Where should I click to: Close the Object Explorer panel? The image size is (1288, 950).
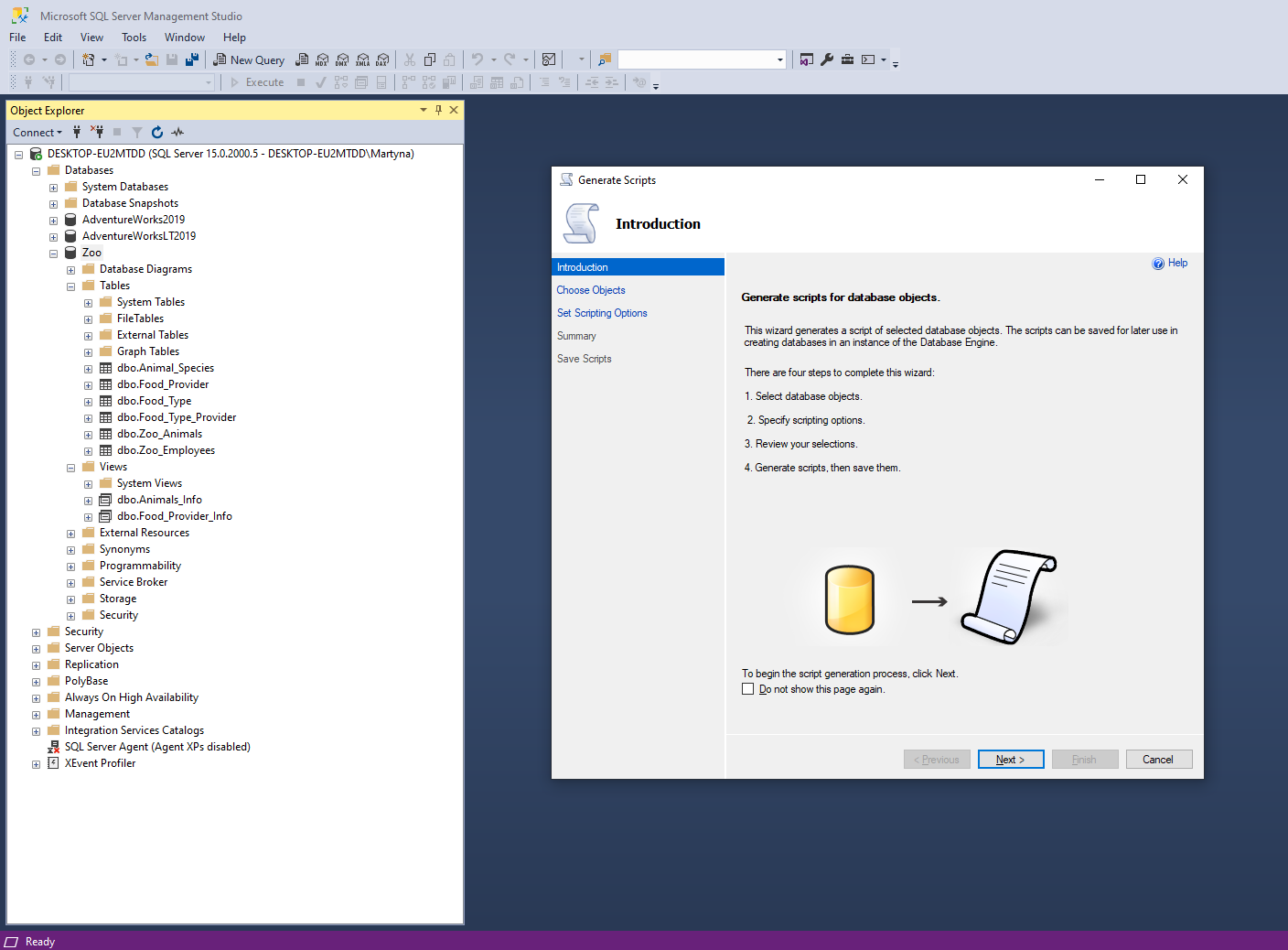454,110
